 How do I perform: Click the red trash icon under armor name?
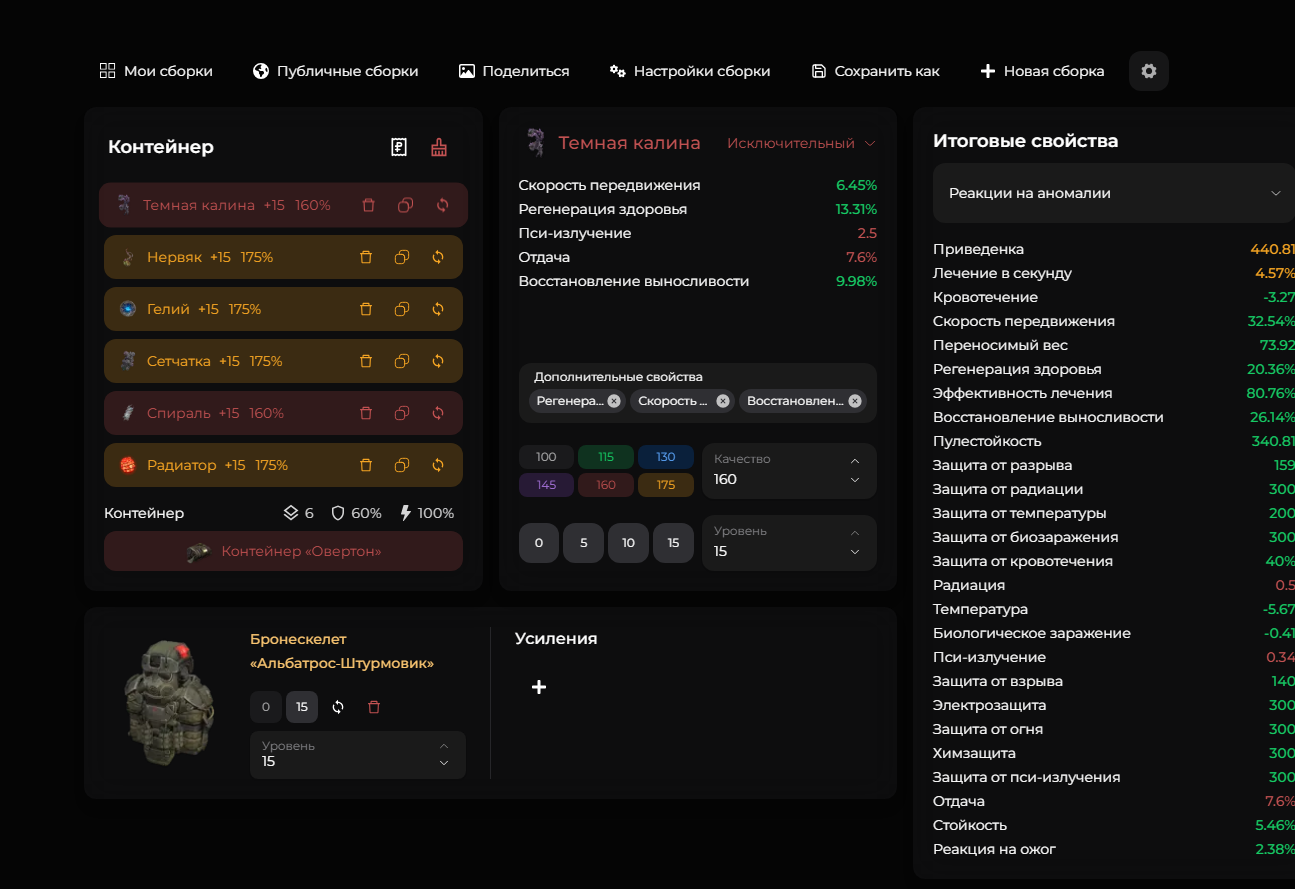(x=374, y=707)
